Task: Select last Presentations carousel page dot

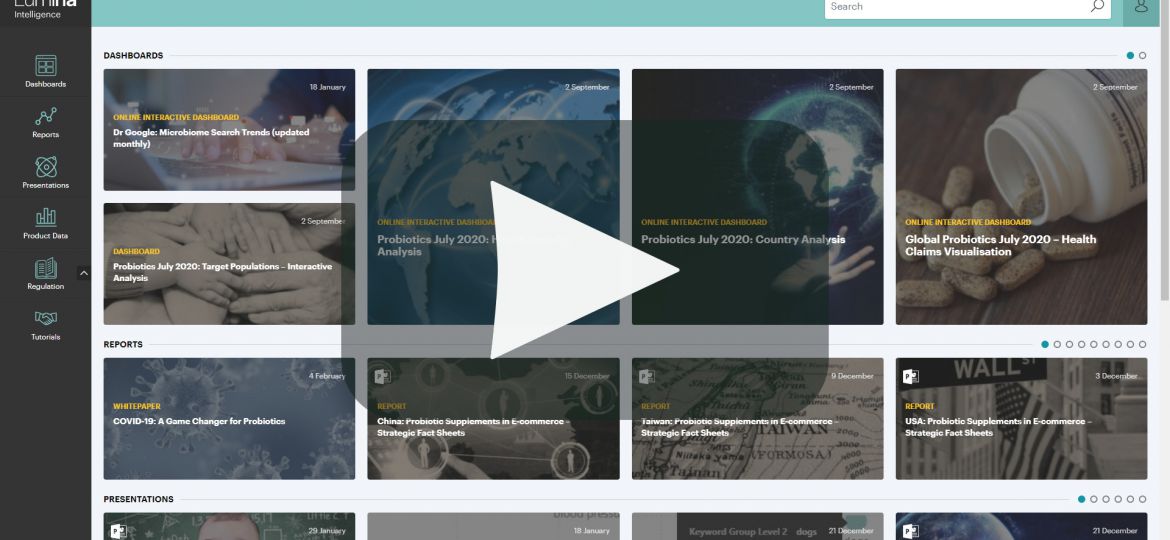Action: coord(1142,499)
